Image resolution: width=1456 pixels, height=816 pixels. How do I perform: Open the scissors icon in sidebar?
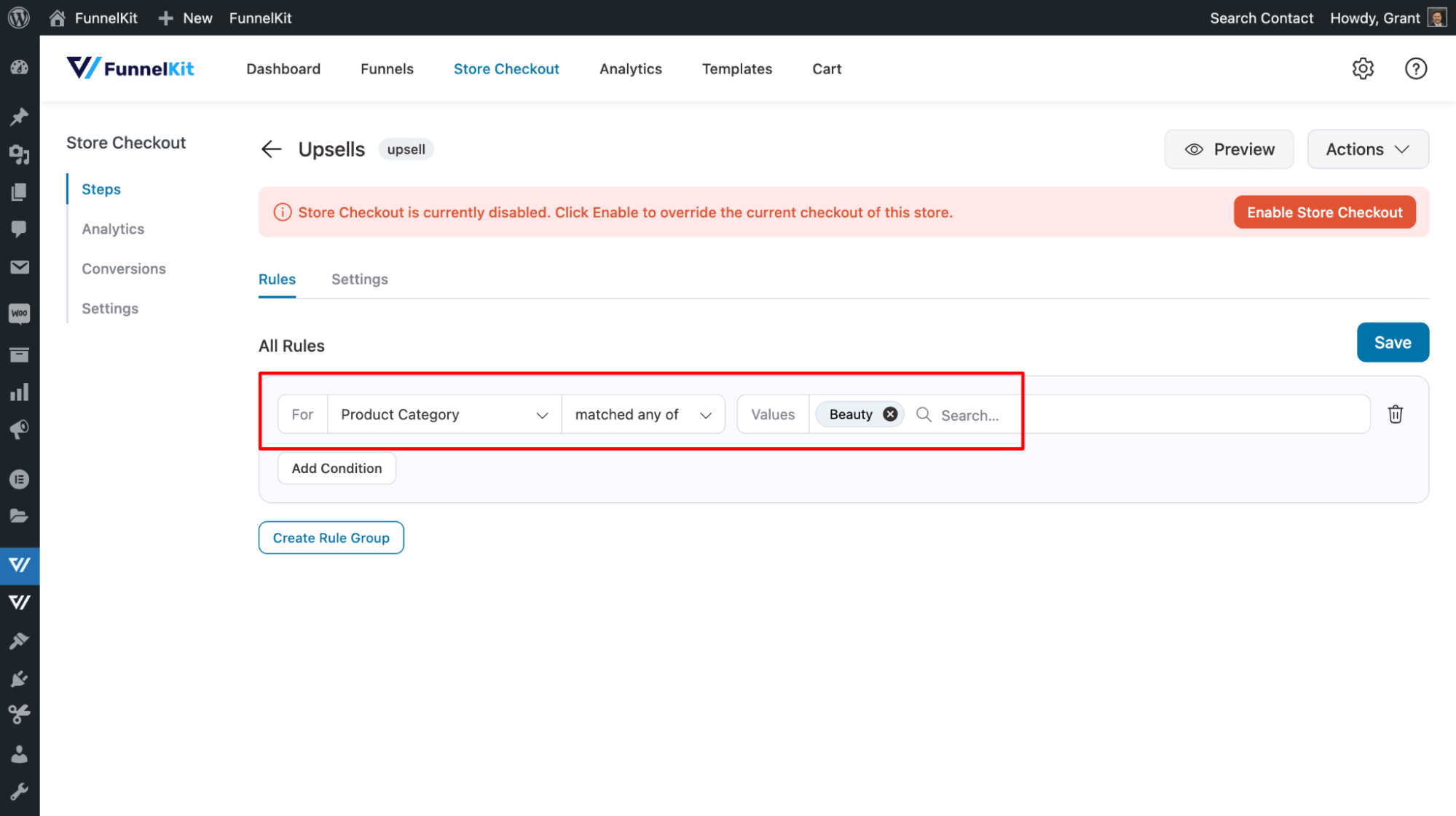pyautogui.click(x=20, y=715)
